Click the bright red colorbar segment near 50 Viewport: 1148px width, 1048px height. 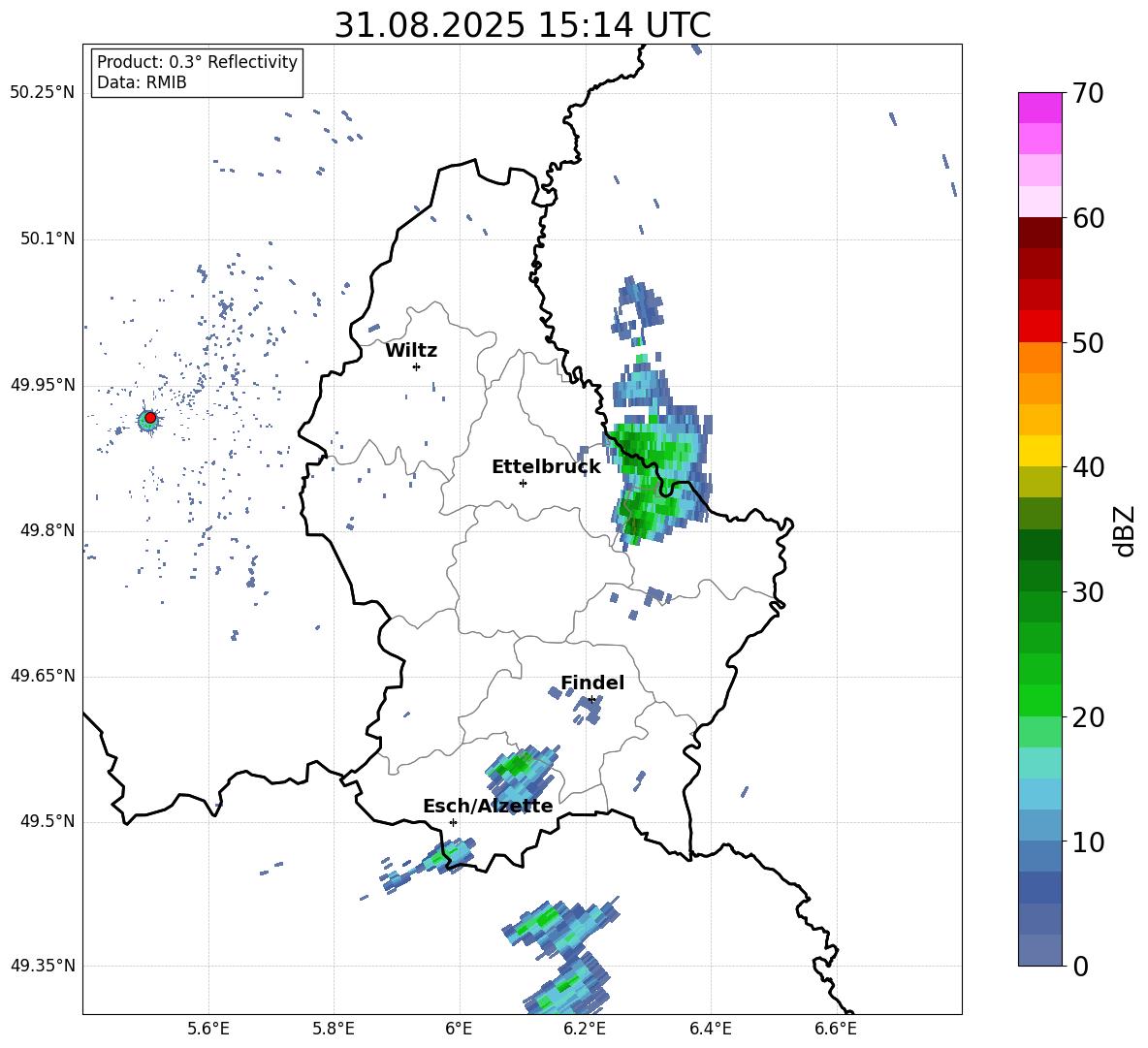point(1039,327)
